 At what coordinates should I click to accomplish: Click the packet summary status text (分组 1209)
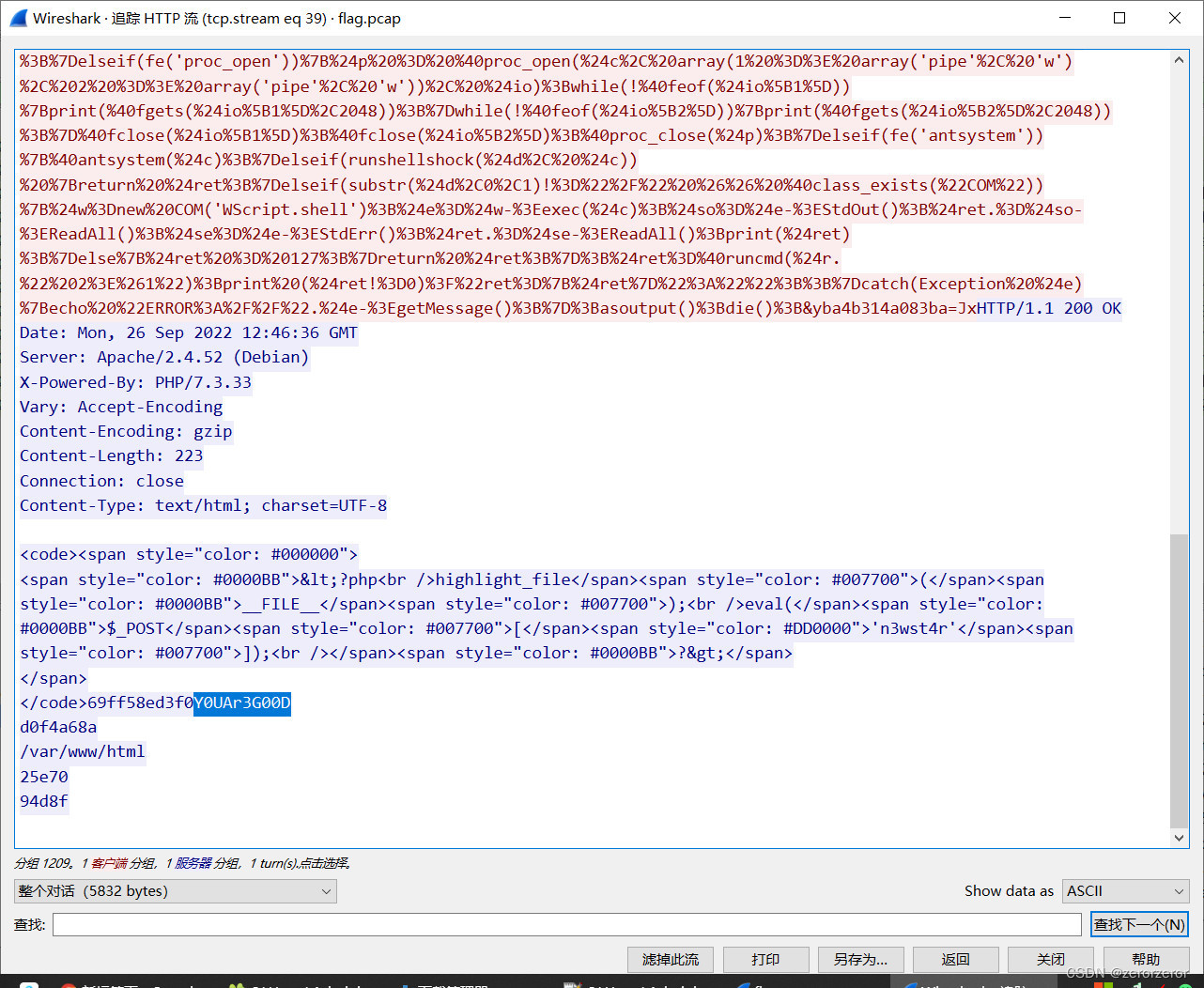(x=182, y=863)
